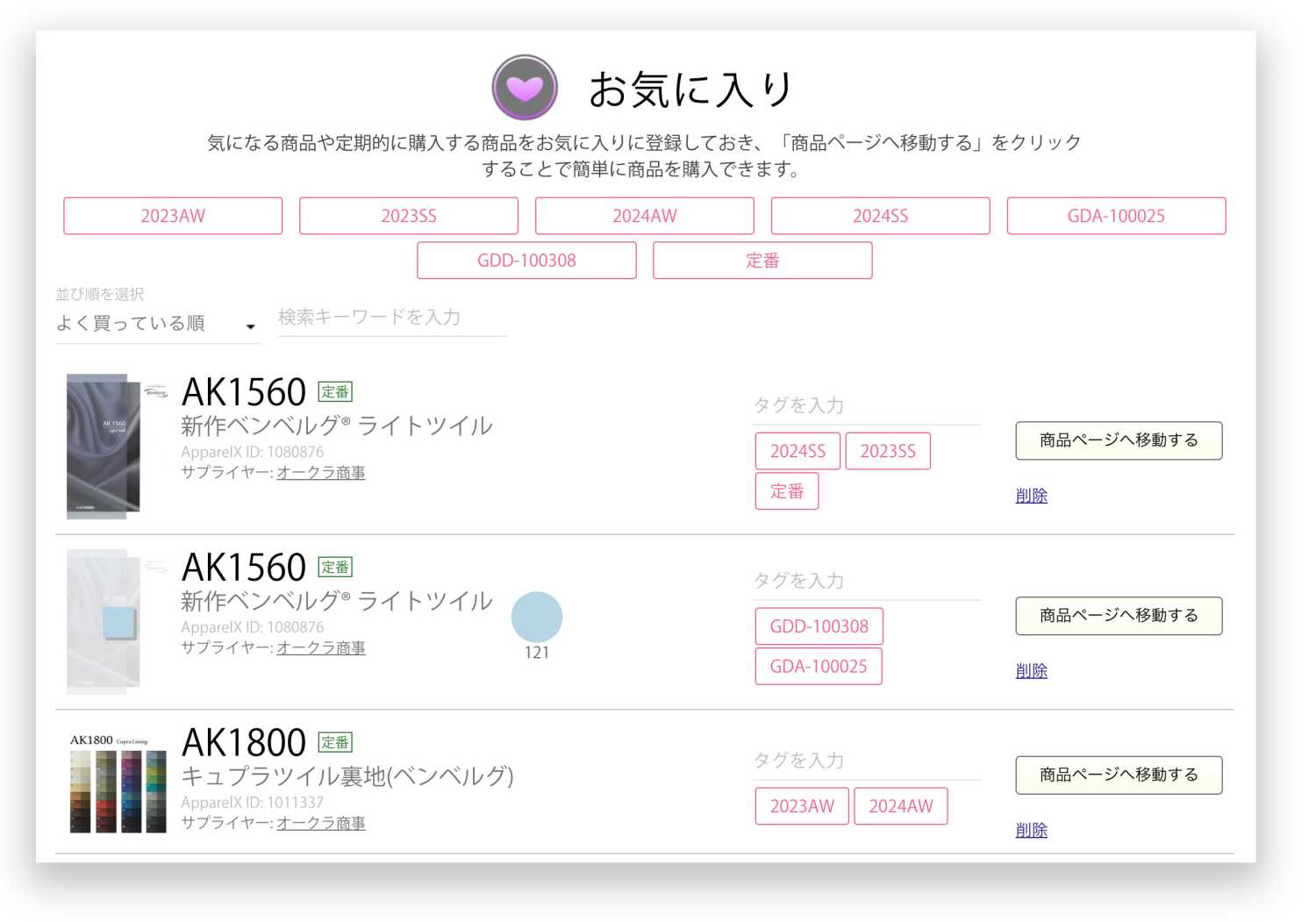This screenshot has width=1316, height=922.
Task: Select the 2023SS tag filter at top
Action: coord(408,216)
